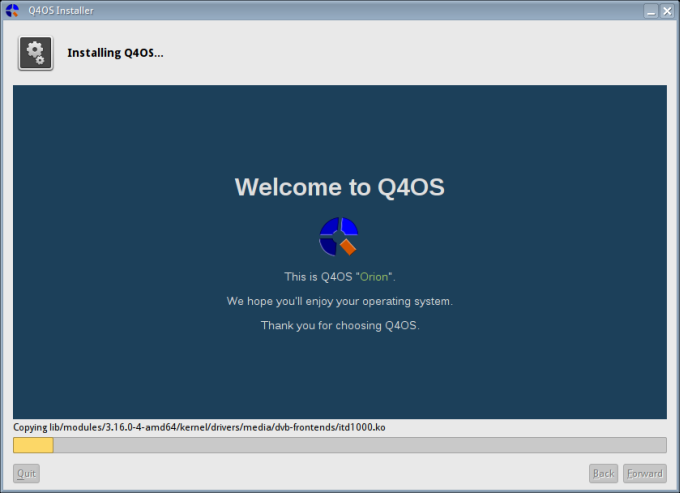Click the Q4OS logo in the title bar

tap(12, 10)
